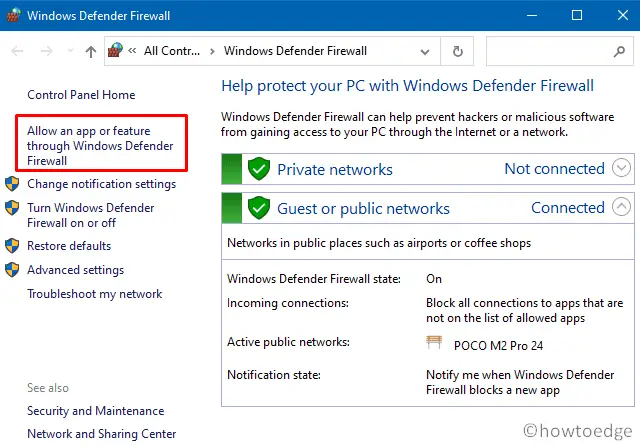
Task: Click the Help protect your PC heading
Action: point(407,86)
